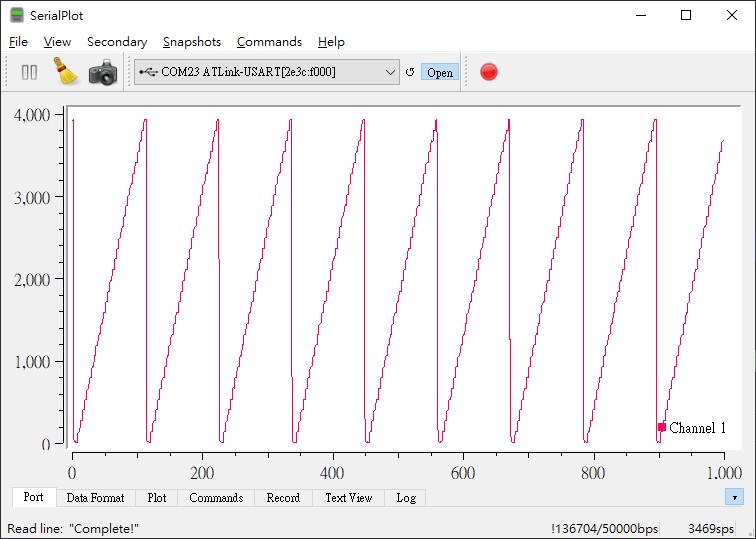Open the Snapshots menu
Viewport: 756px width, 539px height.
(x=192, y=42)
